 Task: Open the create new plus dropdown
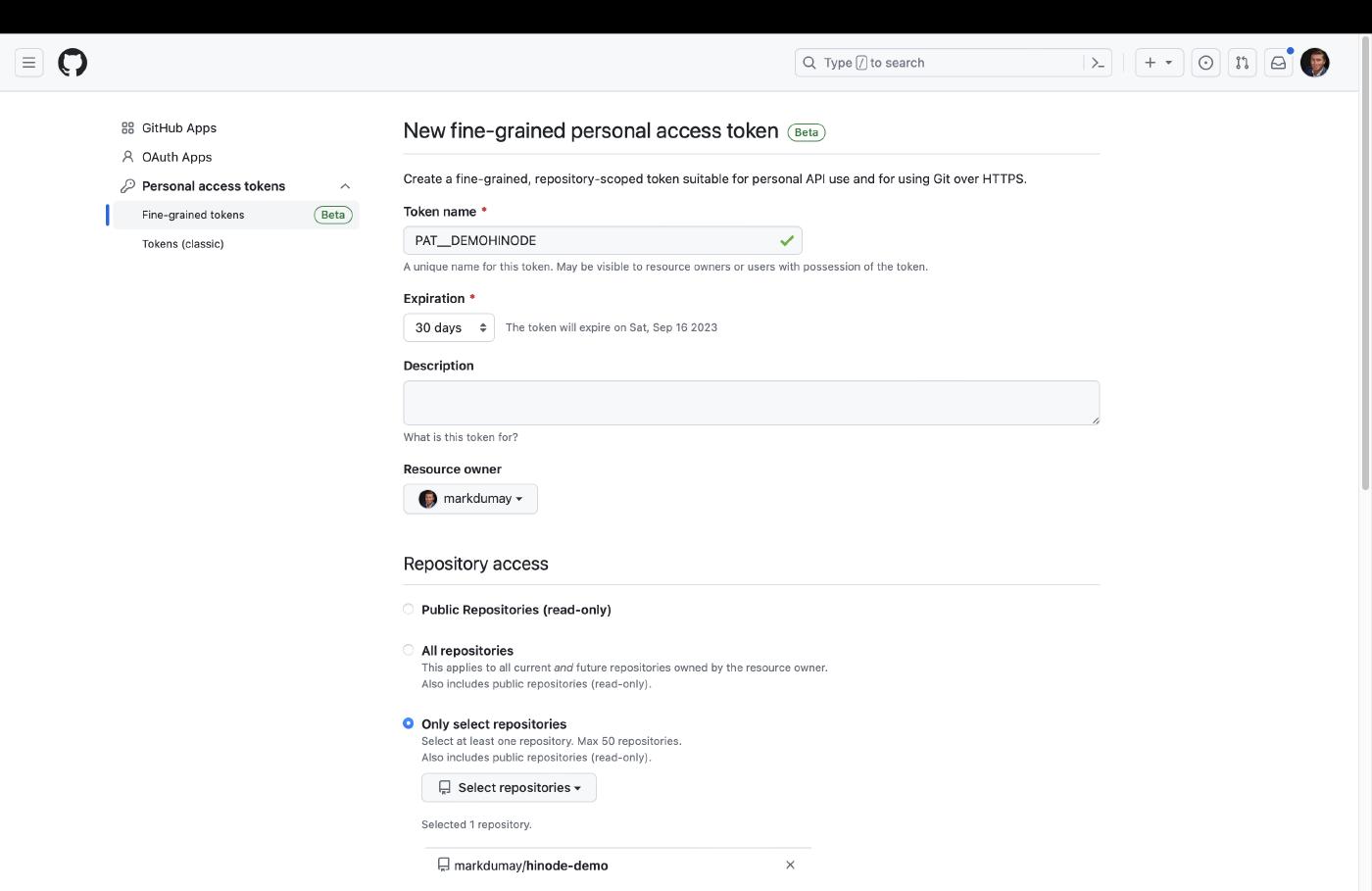[x=1158, y=63]
